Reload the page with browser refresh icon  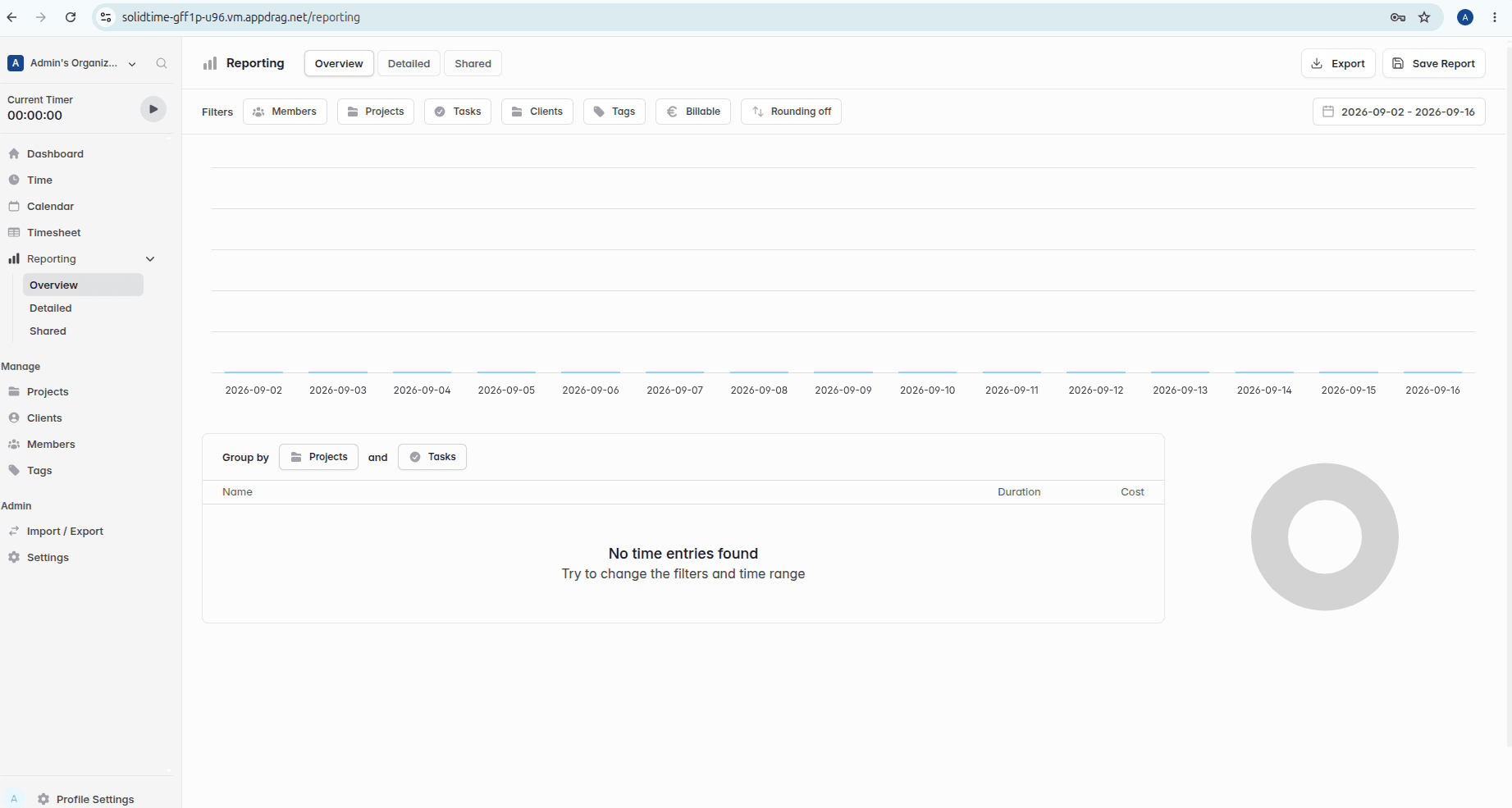tap(71, 17)
